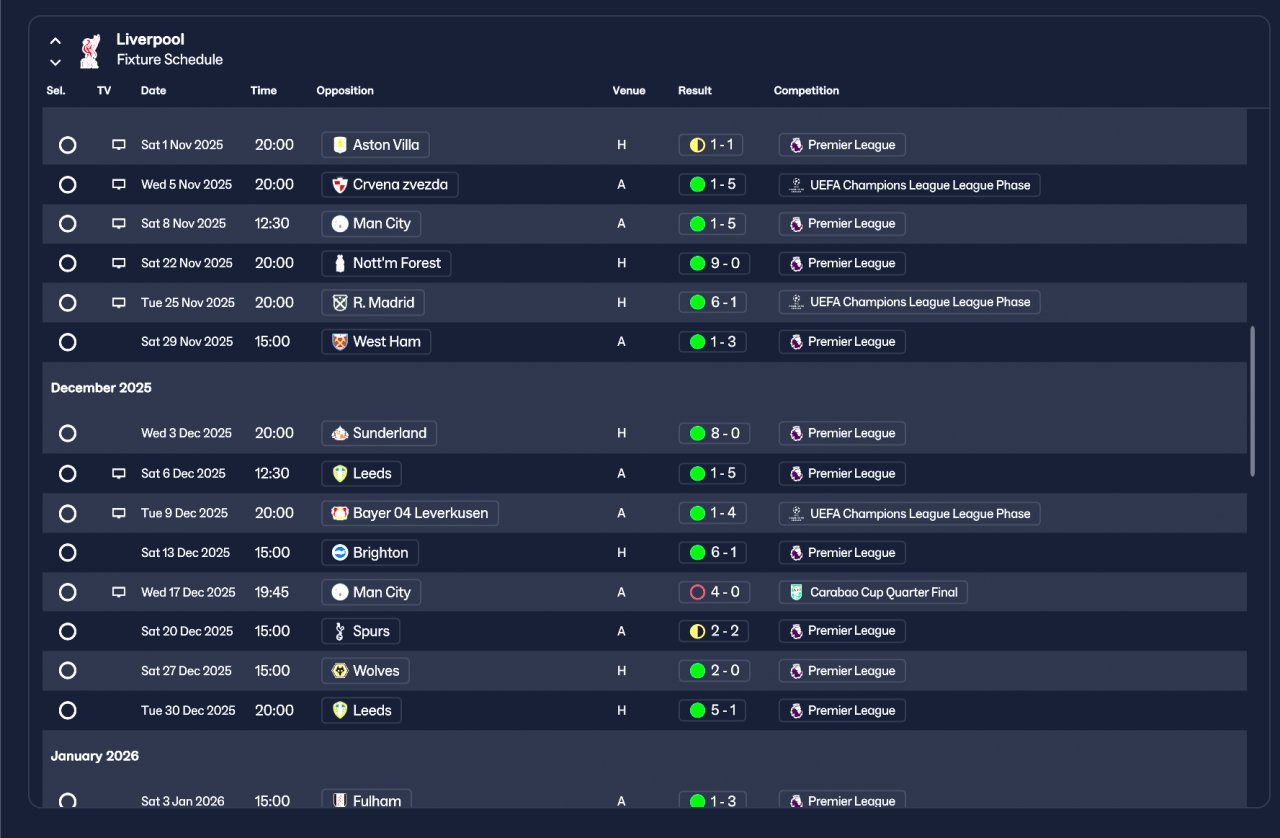Click the green win indicator for Nott'm Forest 9 - 0
Viewport: 1280px width, 838px height.
[x=698, y=264]
